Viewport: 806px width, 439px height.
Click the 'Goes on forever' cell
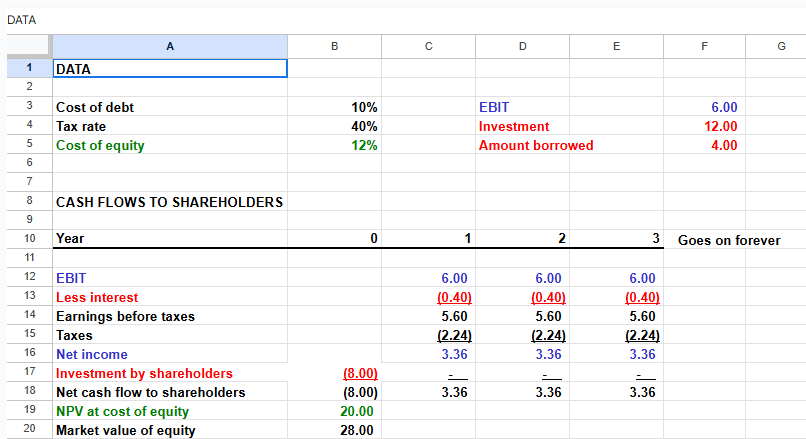click(x=729, y=240)
